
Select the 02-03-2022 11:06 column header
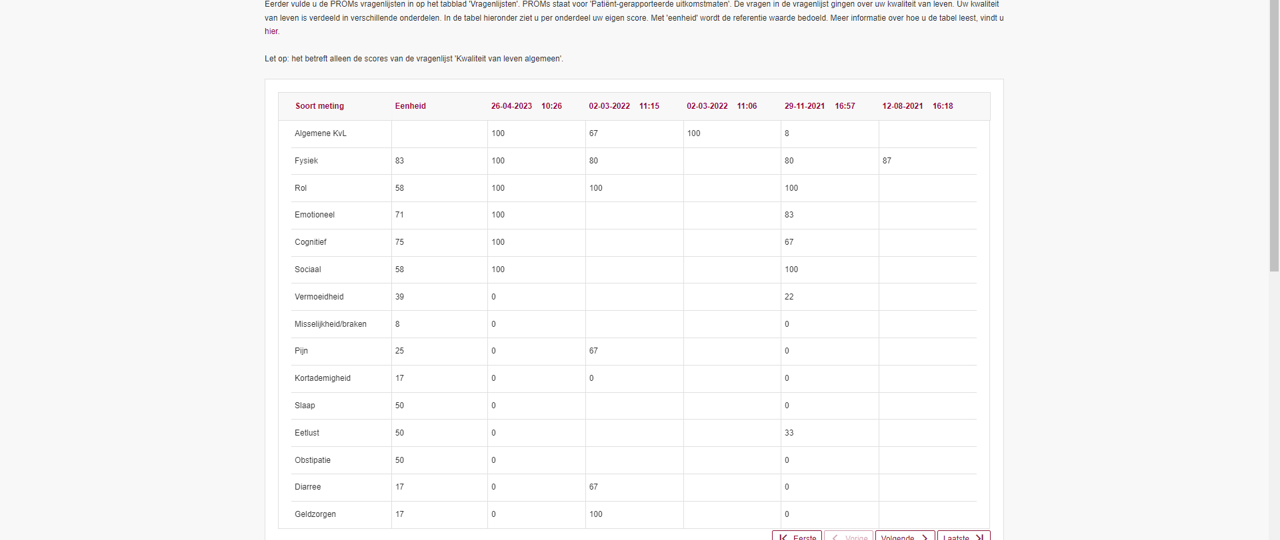[721, 106]
